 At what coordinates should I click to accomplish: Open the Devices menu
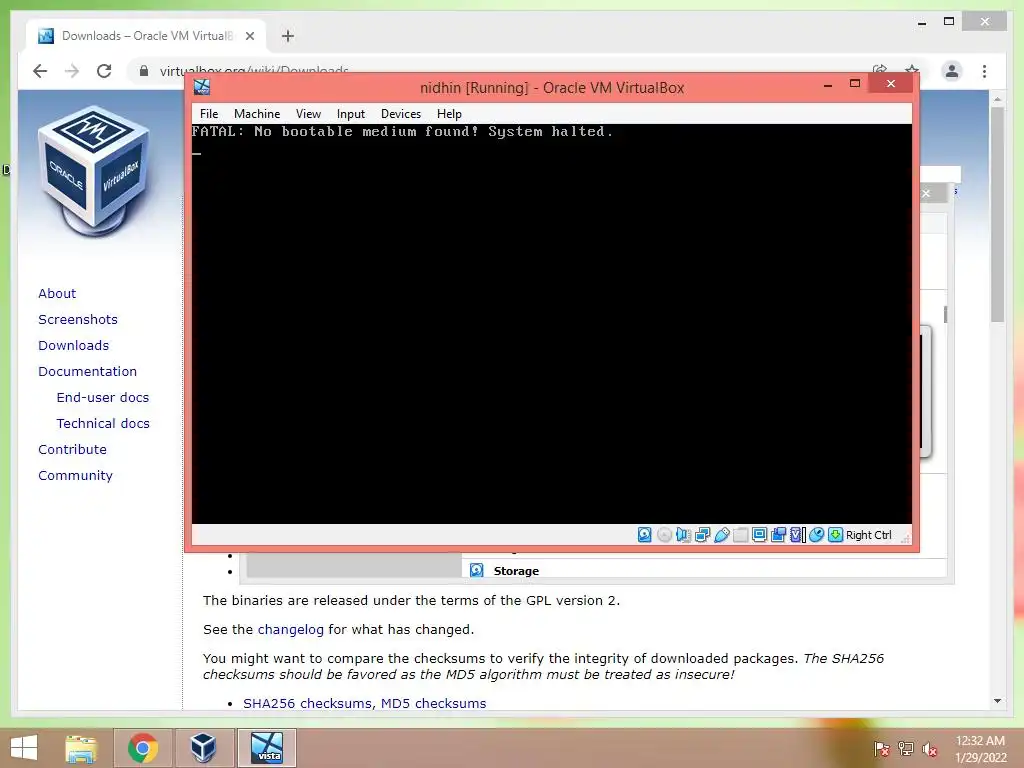401,114
